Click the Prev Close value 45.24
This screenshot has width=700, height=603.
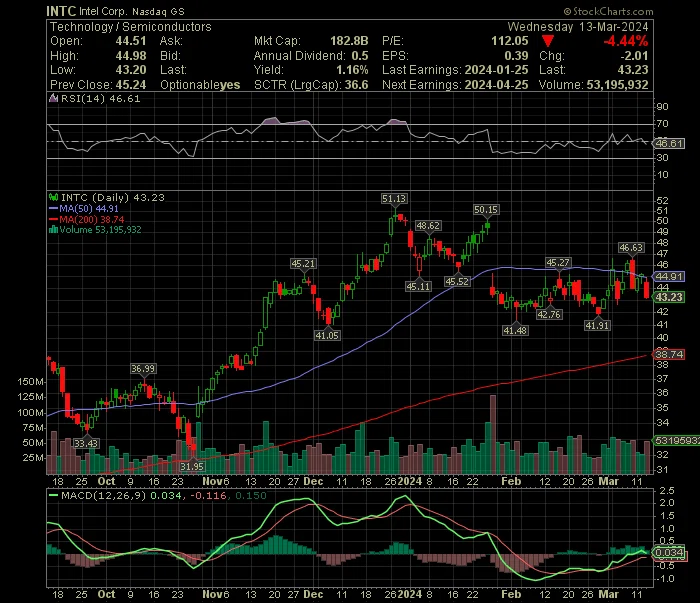click(x=131, y=85)
